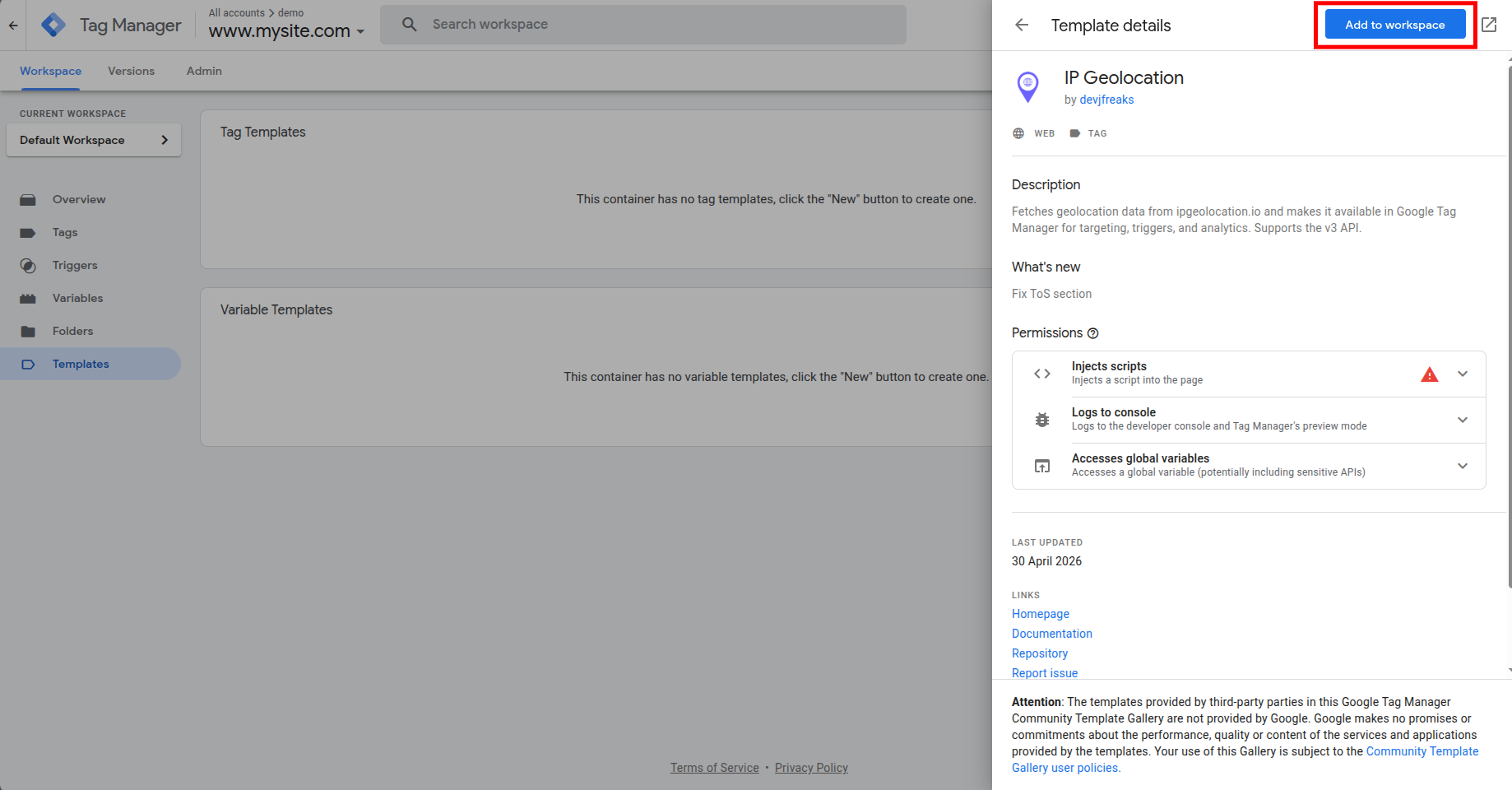Open the devjfreaks author link
The height and width of the screenshot is (790, 1512).
(1106, 100)
